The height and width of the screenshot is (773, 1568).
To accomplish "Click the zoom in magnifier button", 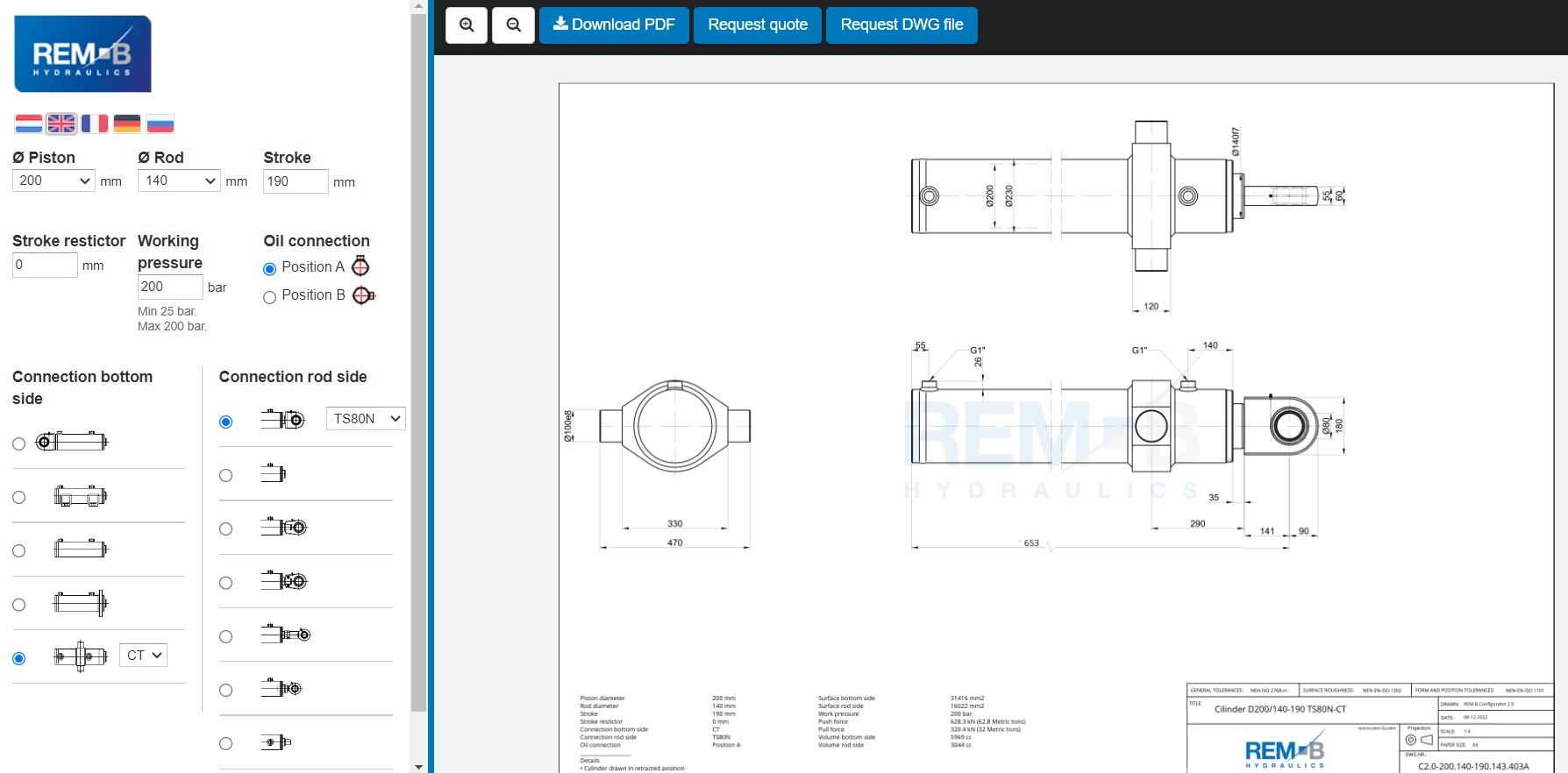I will [x=467, y=25].
